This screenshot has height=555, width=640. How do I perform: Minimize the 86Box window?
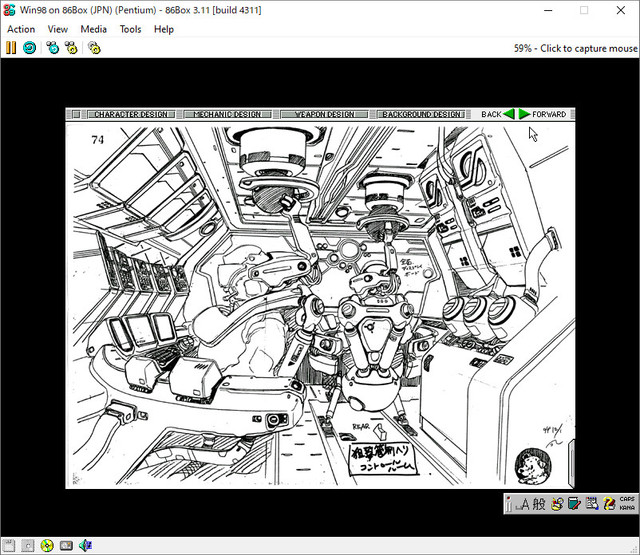pyautogui.click(x=548, y=10)
